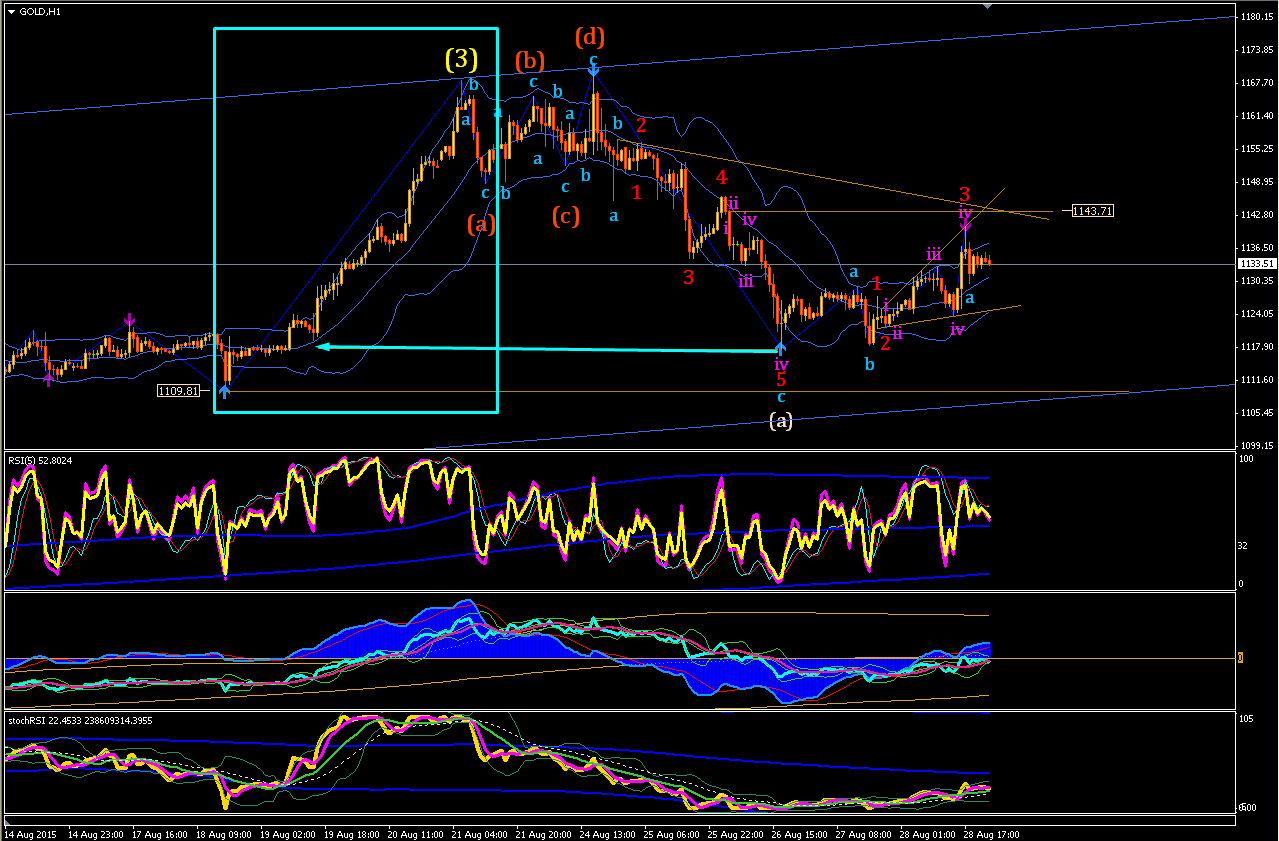Click the white (a) label at chart bottom
Viewport: 1279px width, 841px height.
tap(781, 421)
